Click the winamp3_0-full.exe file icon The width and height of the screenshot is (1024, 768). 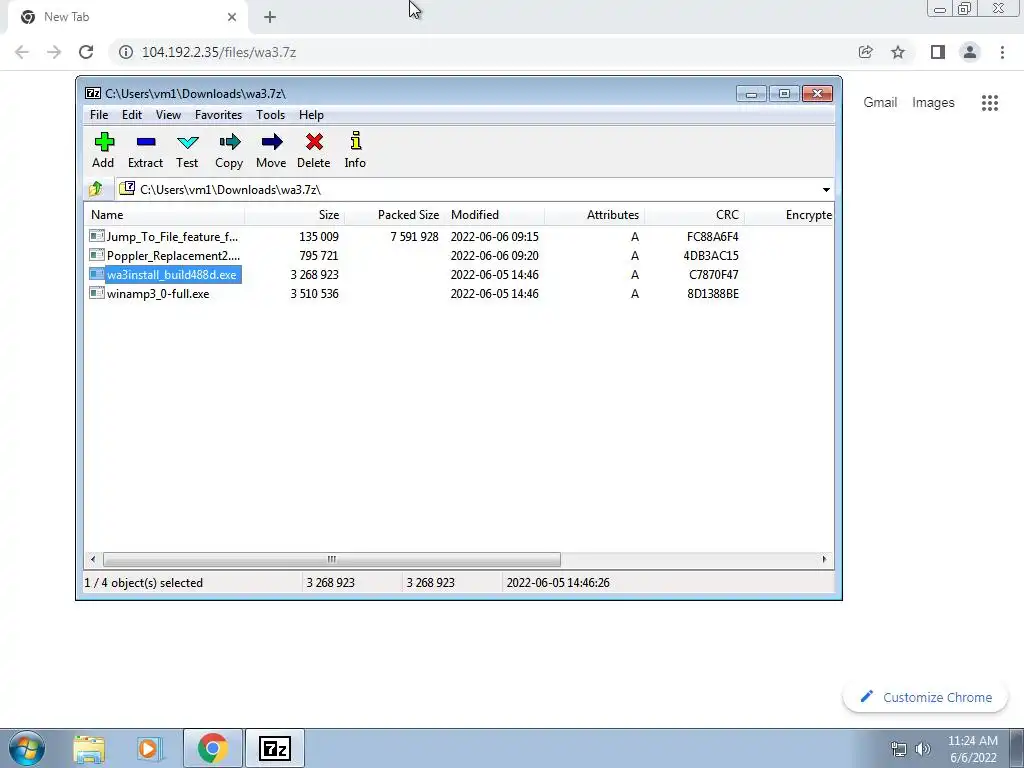97,293
